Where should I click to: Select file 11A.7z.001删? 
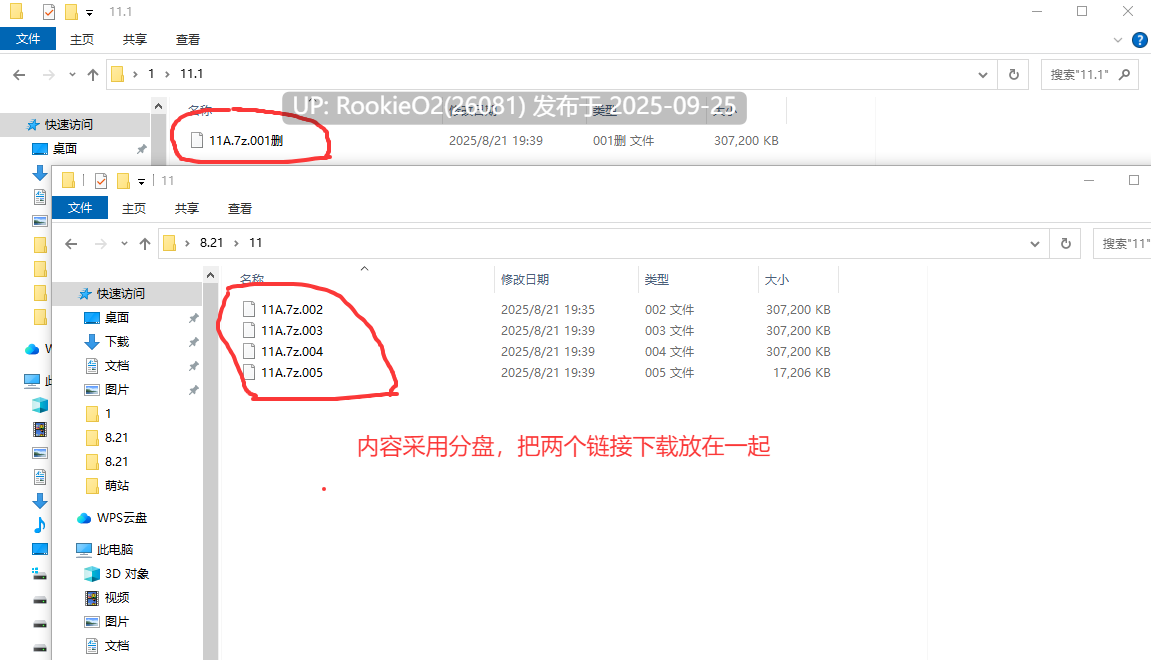point(246,140)
